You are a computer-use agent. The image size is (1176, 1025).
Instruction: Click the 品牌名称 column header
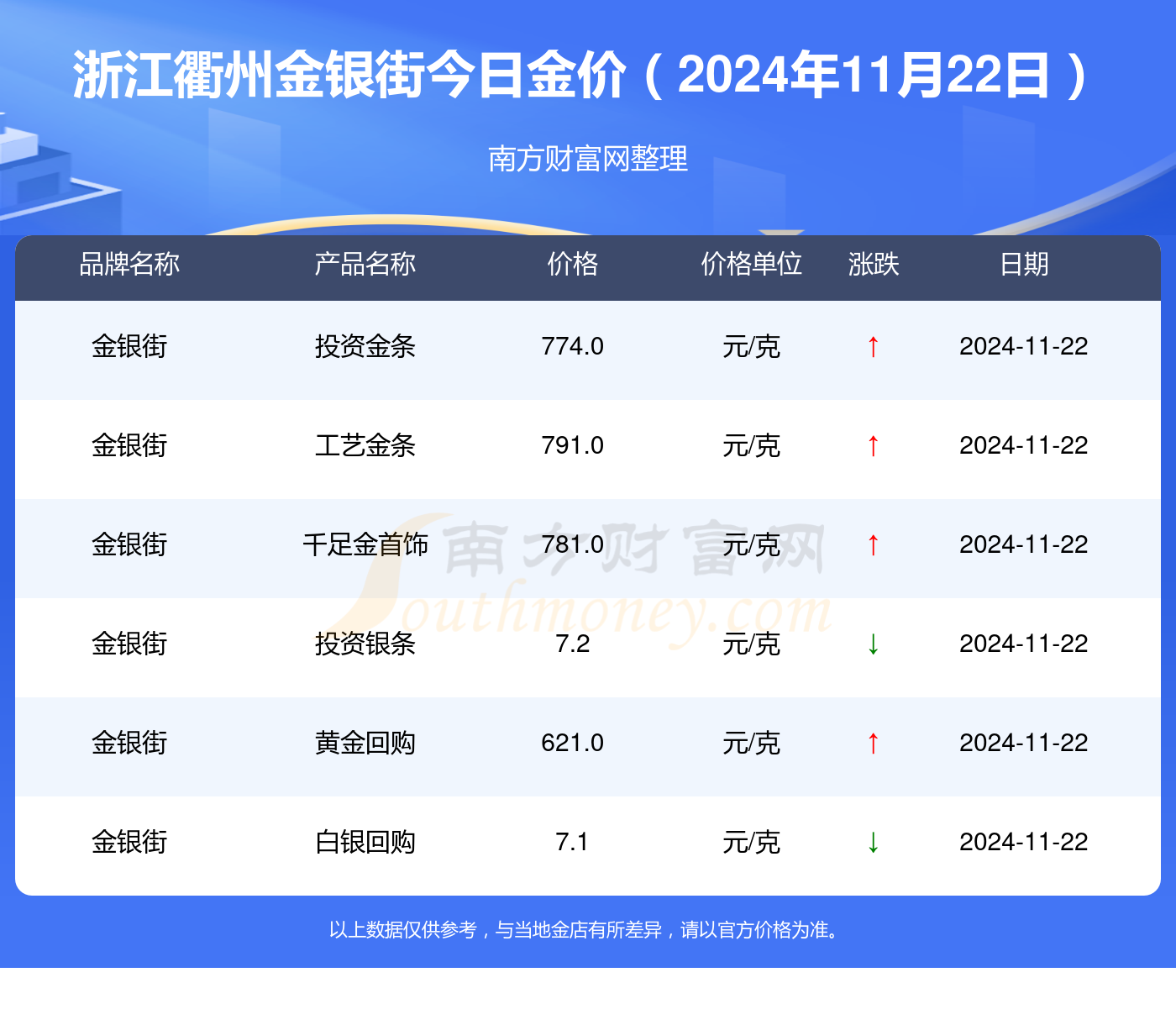(x=129, y=264)
